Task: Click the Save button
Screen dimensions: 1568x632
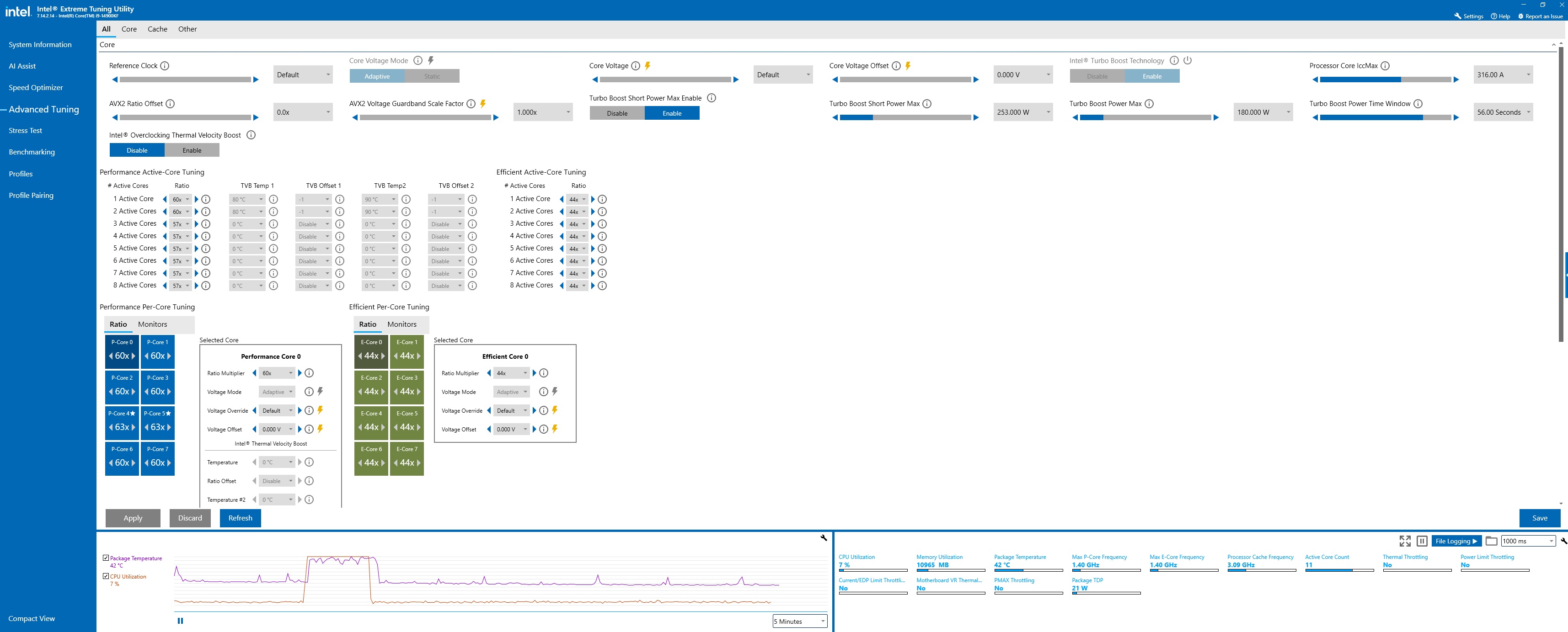Action: point(1539,518)
